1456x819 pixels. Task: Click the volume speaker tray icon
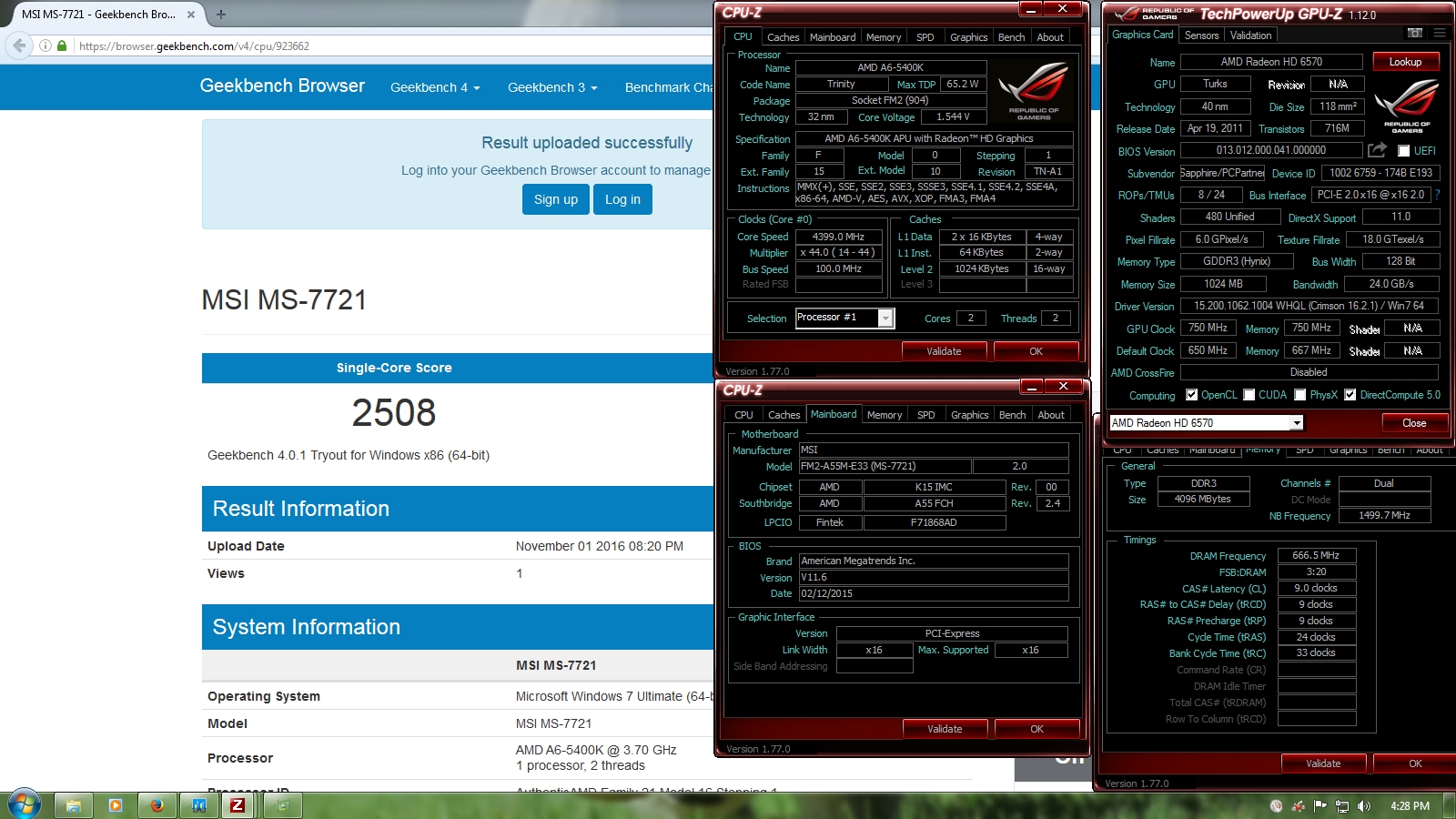coord(1364,806)
